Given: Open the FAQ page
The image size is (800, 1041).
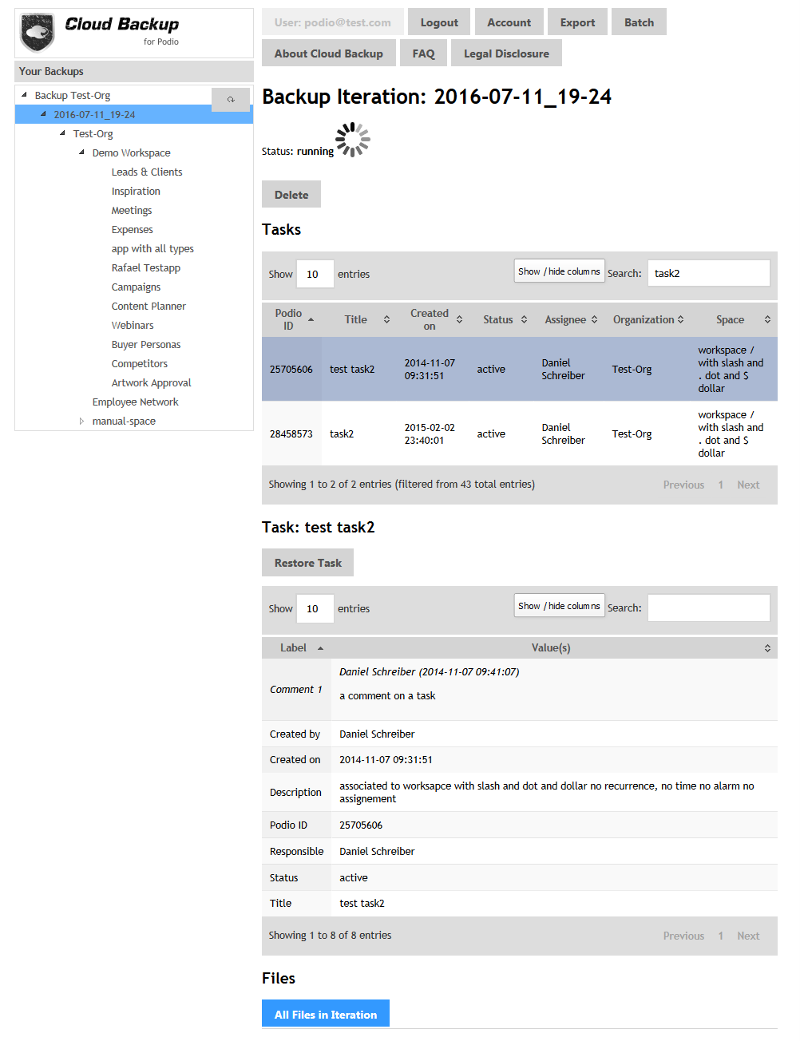Looking at the screenshot, I should pos(424,54).
